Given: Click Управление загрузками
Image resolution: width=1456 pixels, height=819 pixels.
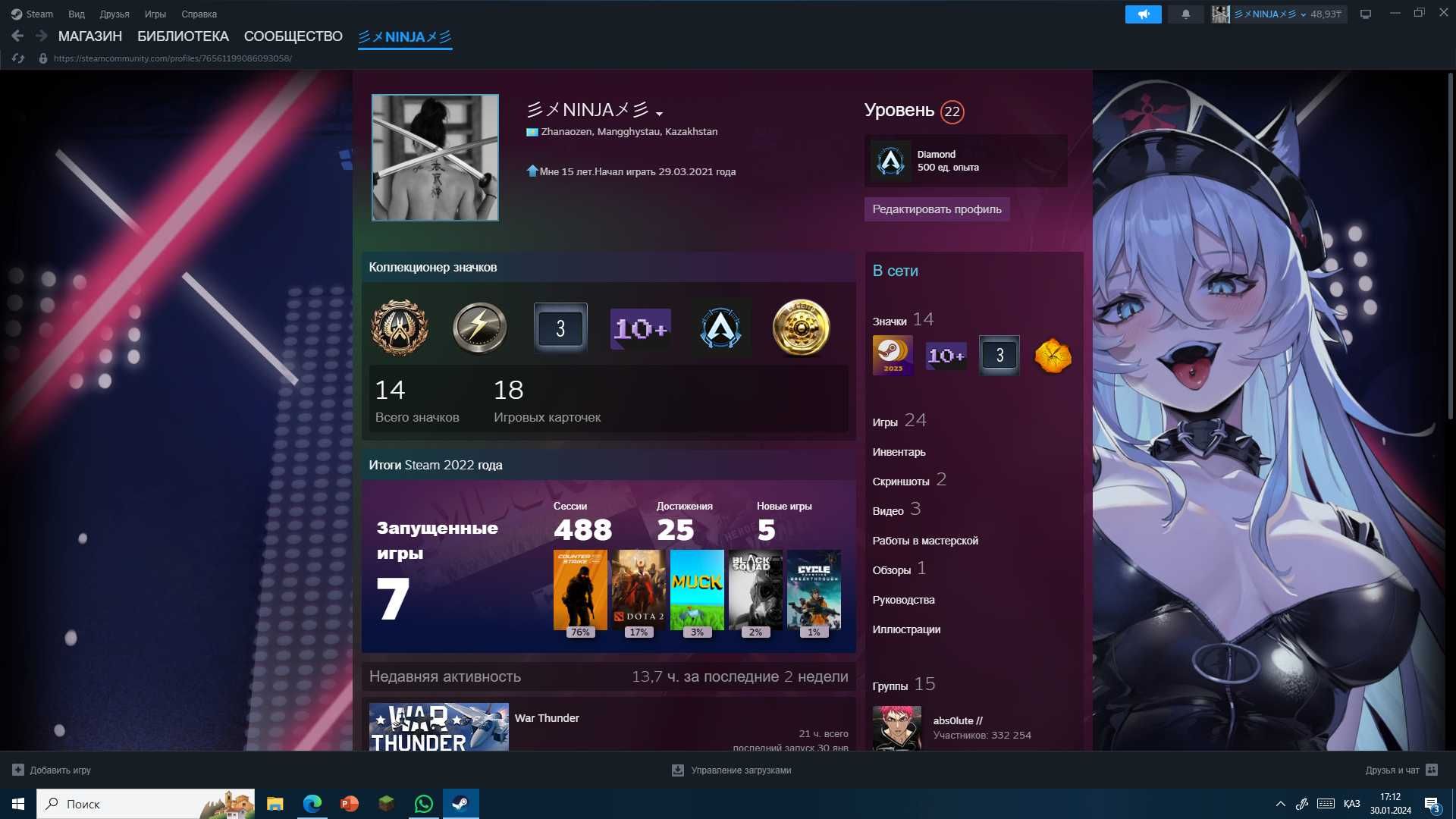Looking at the screenshot, I should click(741, 770).
